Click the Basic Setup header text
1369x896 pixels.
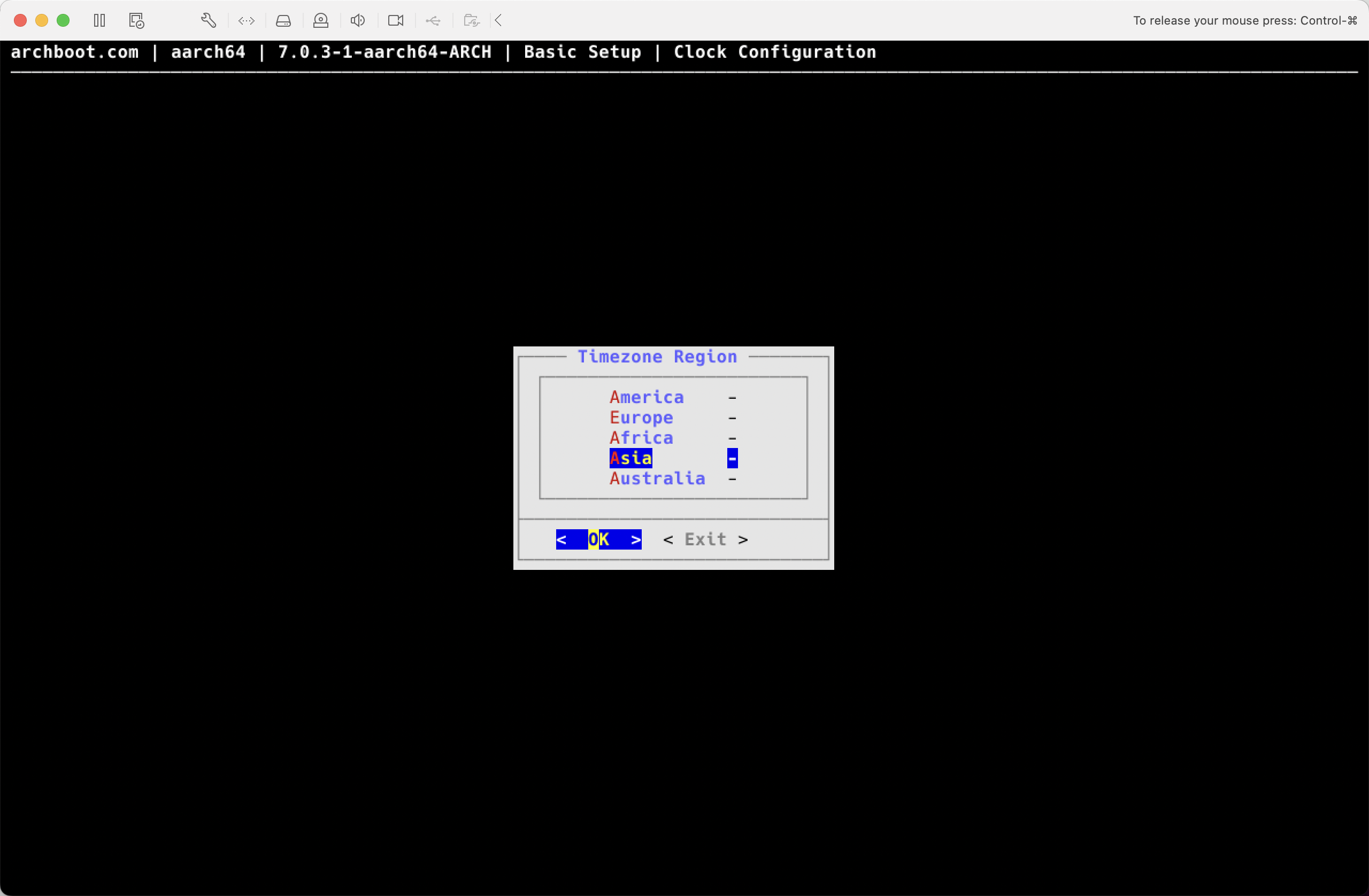pos(582,52)
